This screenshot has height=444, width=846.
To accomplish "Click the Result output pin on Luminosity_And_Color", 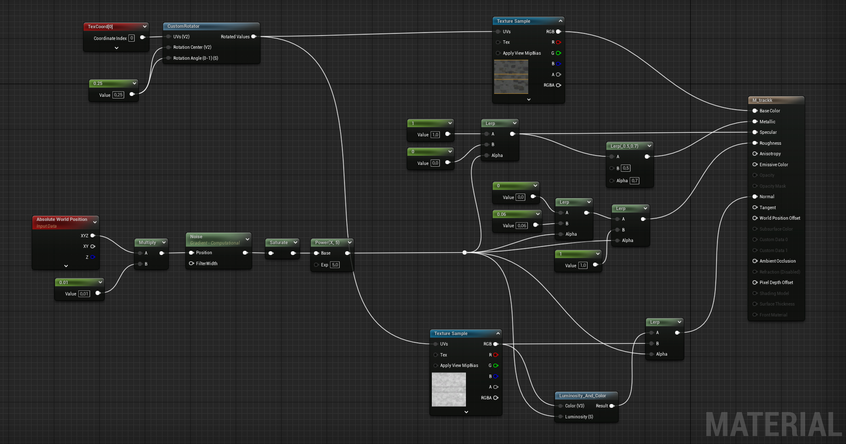I will [x=611, y=406].
